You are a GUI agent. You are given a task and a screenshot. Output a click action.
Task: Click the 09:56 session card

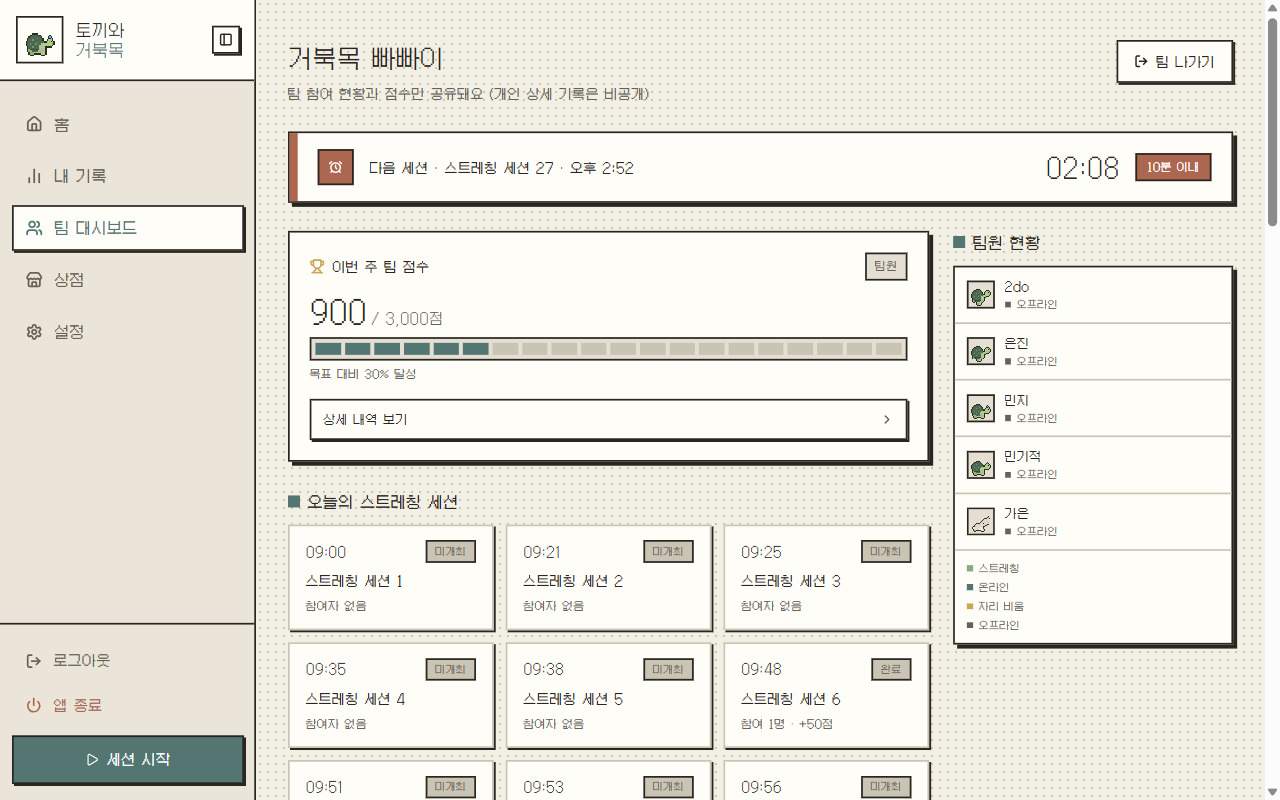click(x=827, y=780)
